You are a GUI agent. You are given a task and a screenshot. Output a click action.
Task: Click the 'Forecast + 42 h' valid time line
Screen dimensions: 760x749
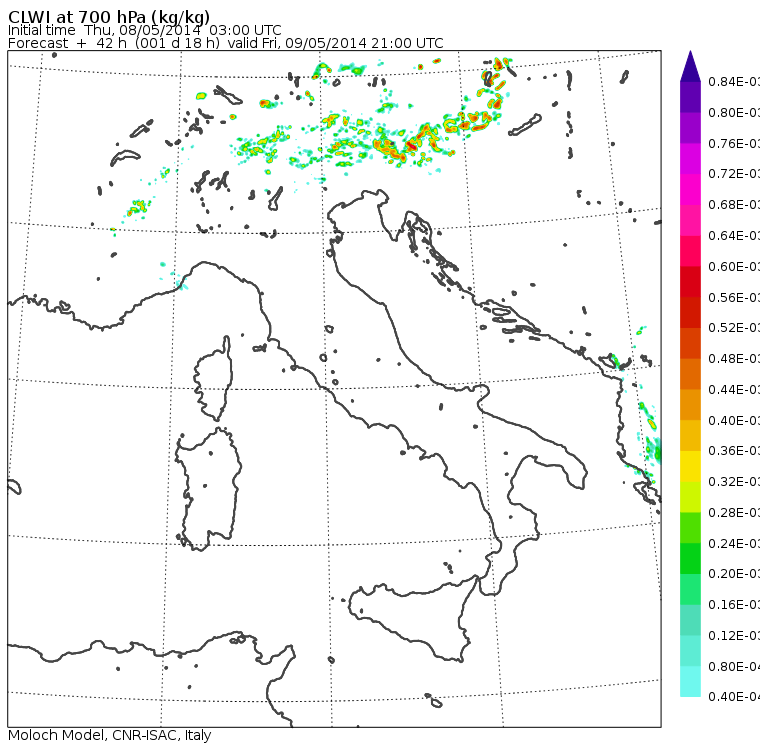(x=225, y=43)
